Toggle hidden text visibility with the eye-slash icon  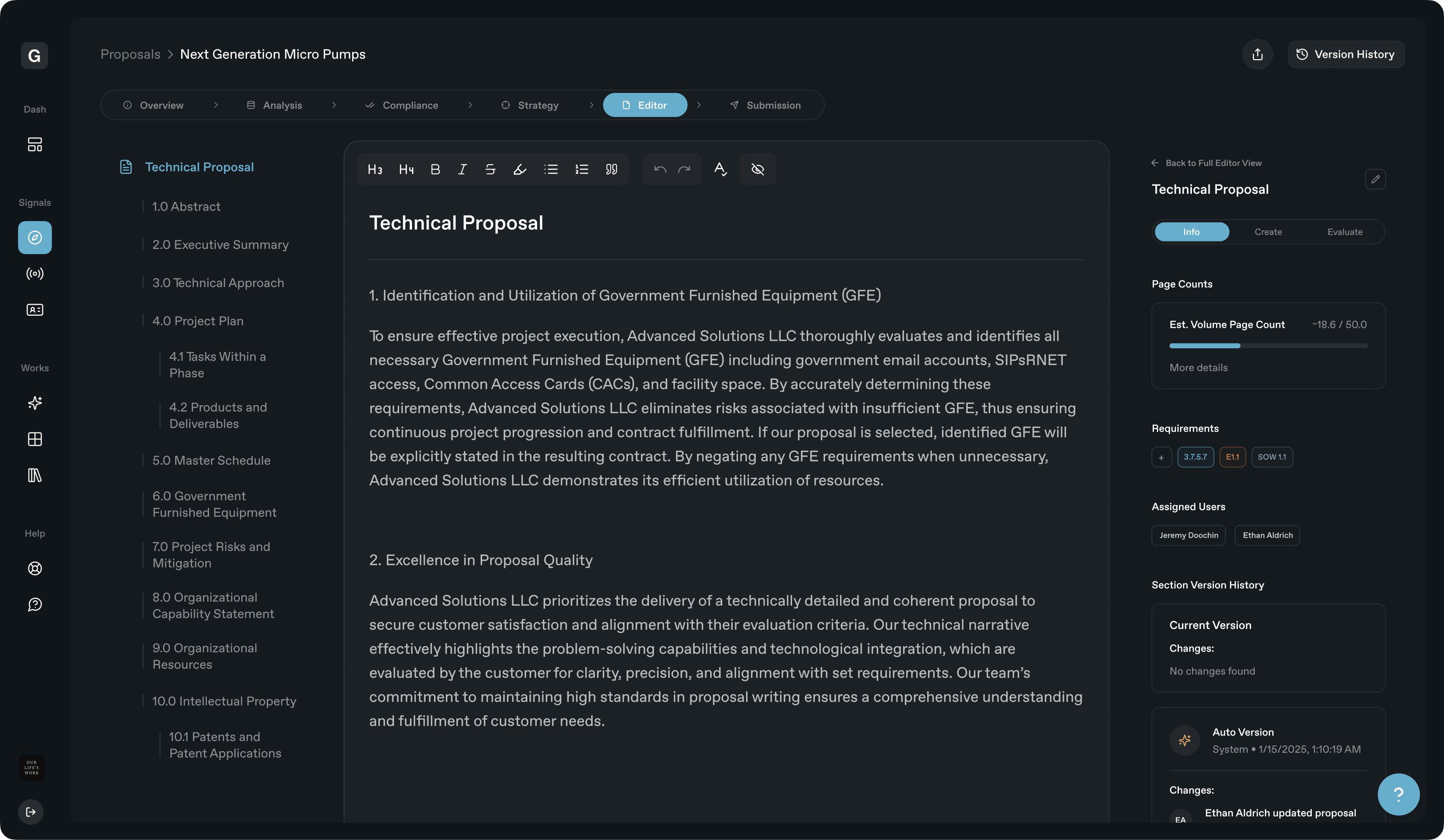tap(757, 169)
